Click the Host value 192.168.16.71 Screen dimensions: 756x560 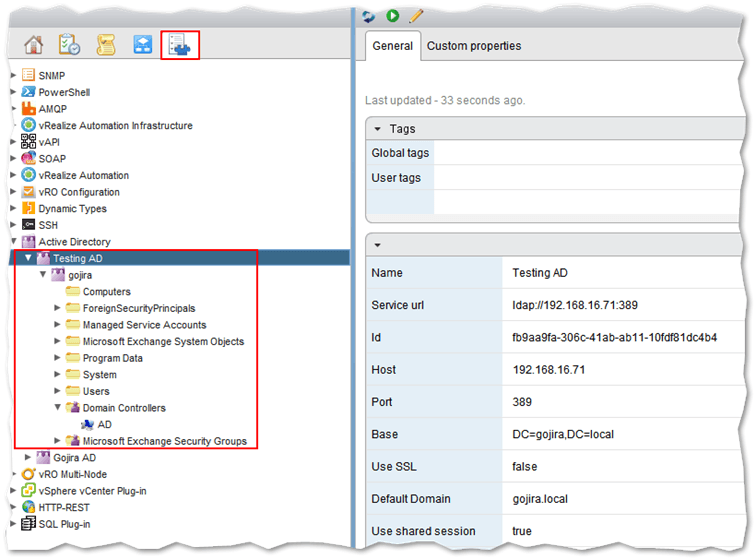click(x=549, y=369)
